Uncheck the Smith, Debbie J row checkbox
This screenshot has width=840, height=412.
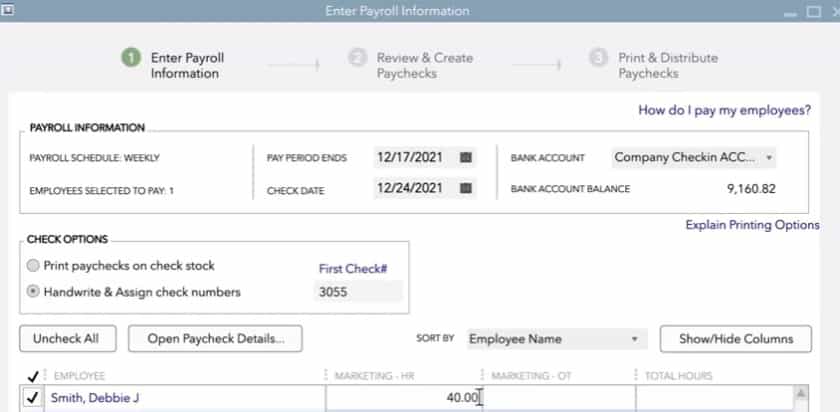(33, 398)
